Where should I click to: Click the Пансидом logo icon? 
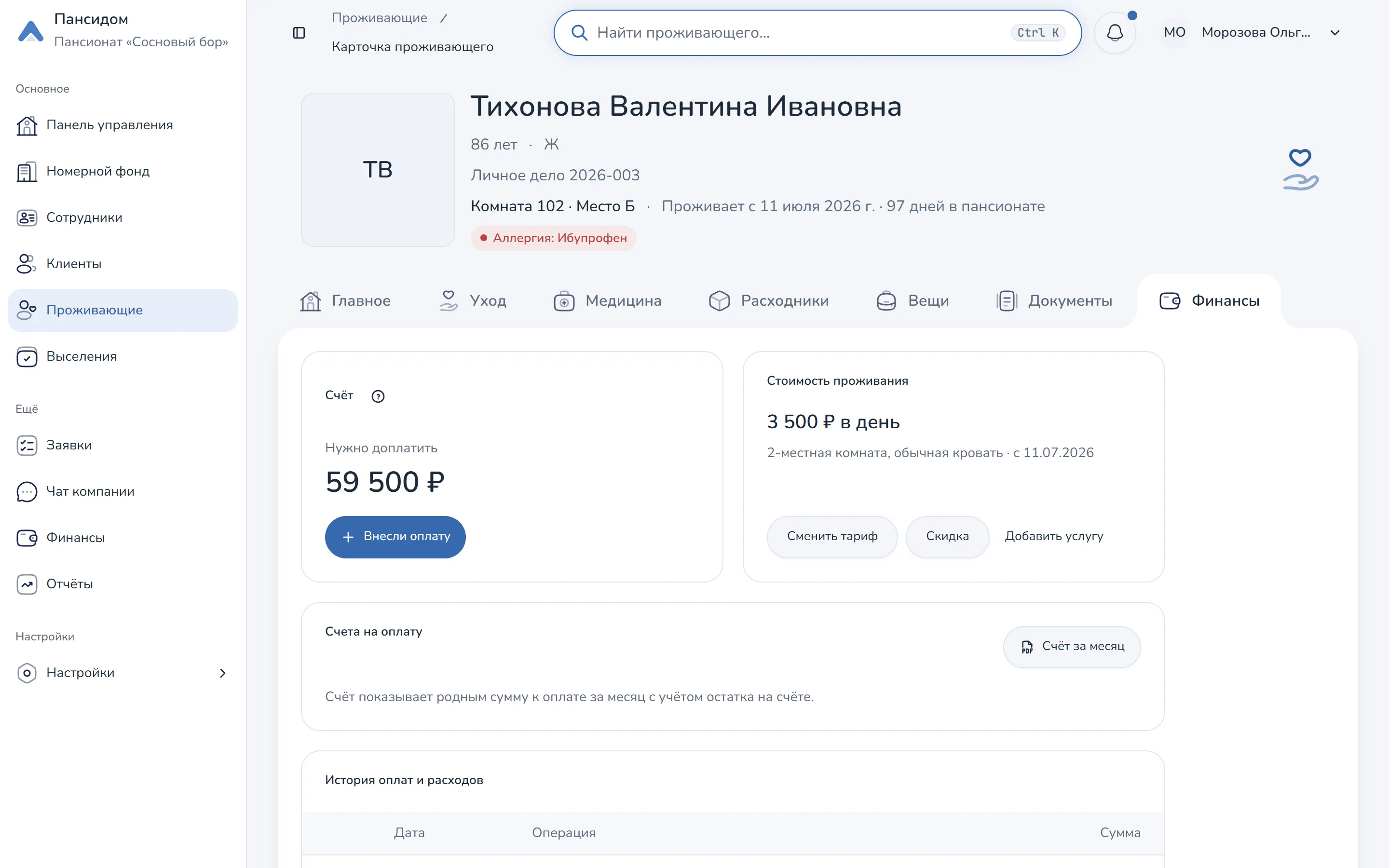(31, 31)
